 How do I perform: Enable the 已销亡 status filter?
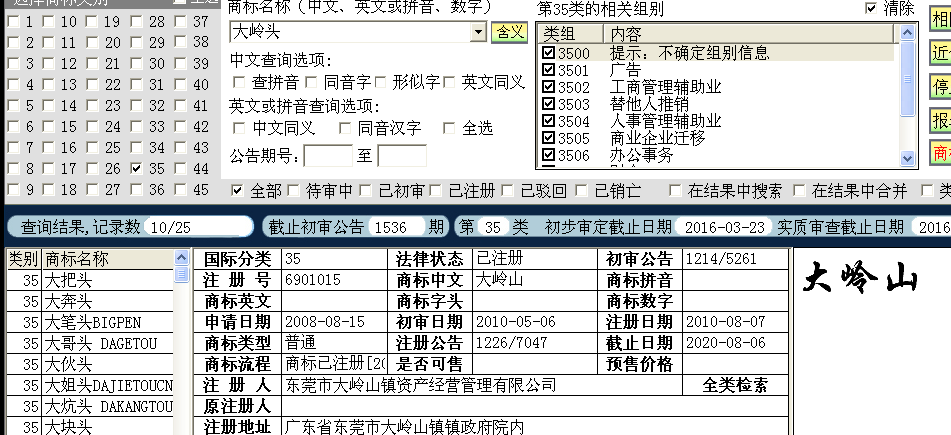(581, 191)
